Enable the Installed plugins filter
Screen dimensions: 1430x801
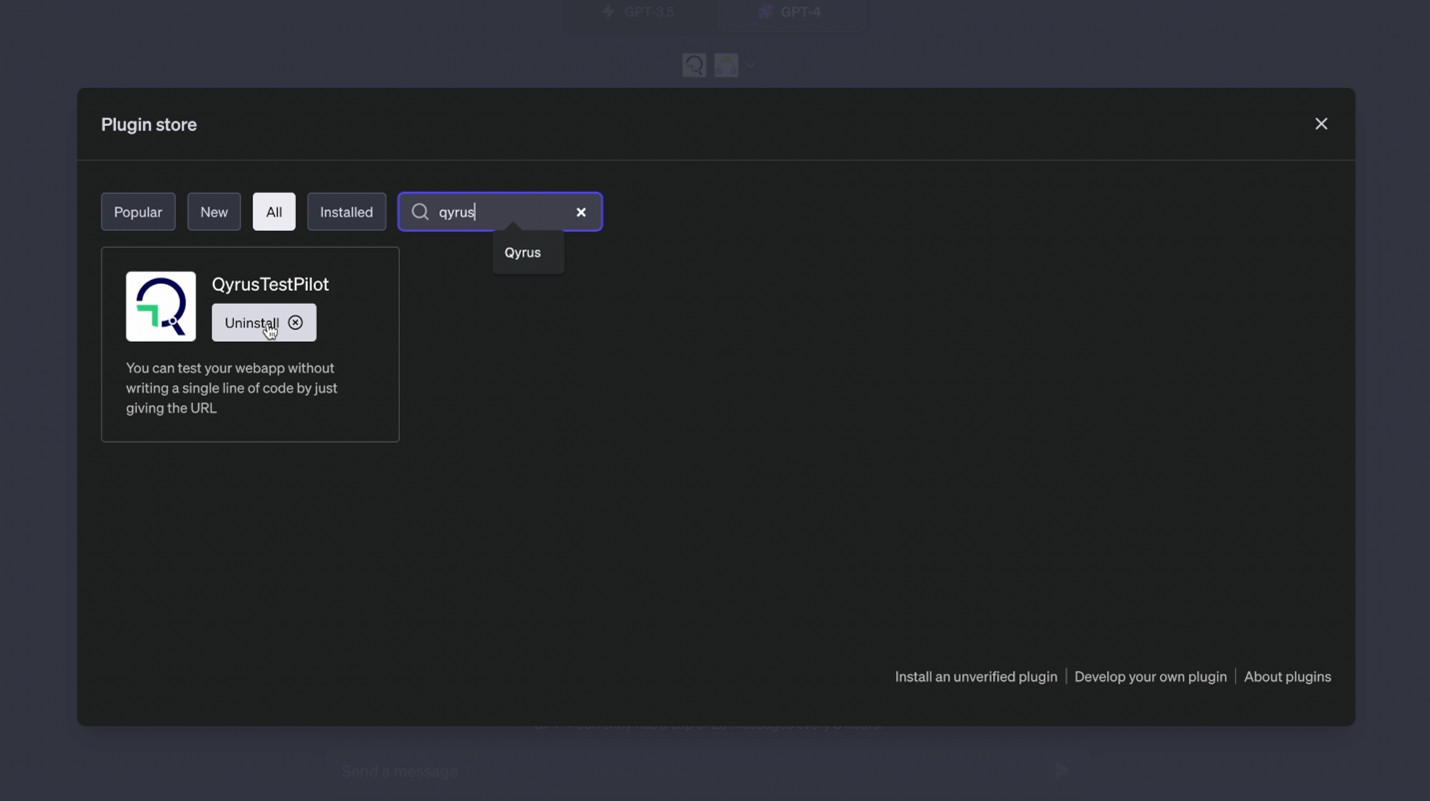(346, 211)
